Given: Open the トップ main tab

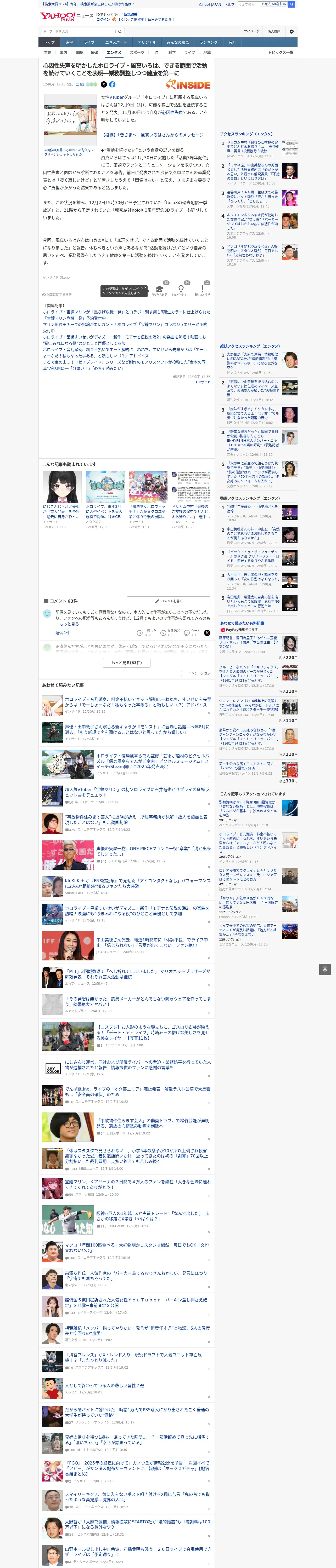Looking at the screenshot, I should (x=49, y=42).
